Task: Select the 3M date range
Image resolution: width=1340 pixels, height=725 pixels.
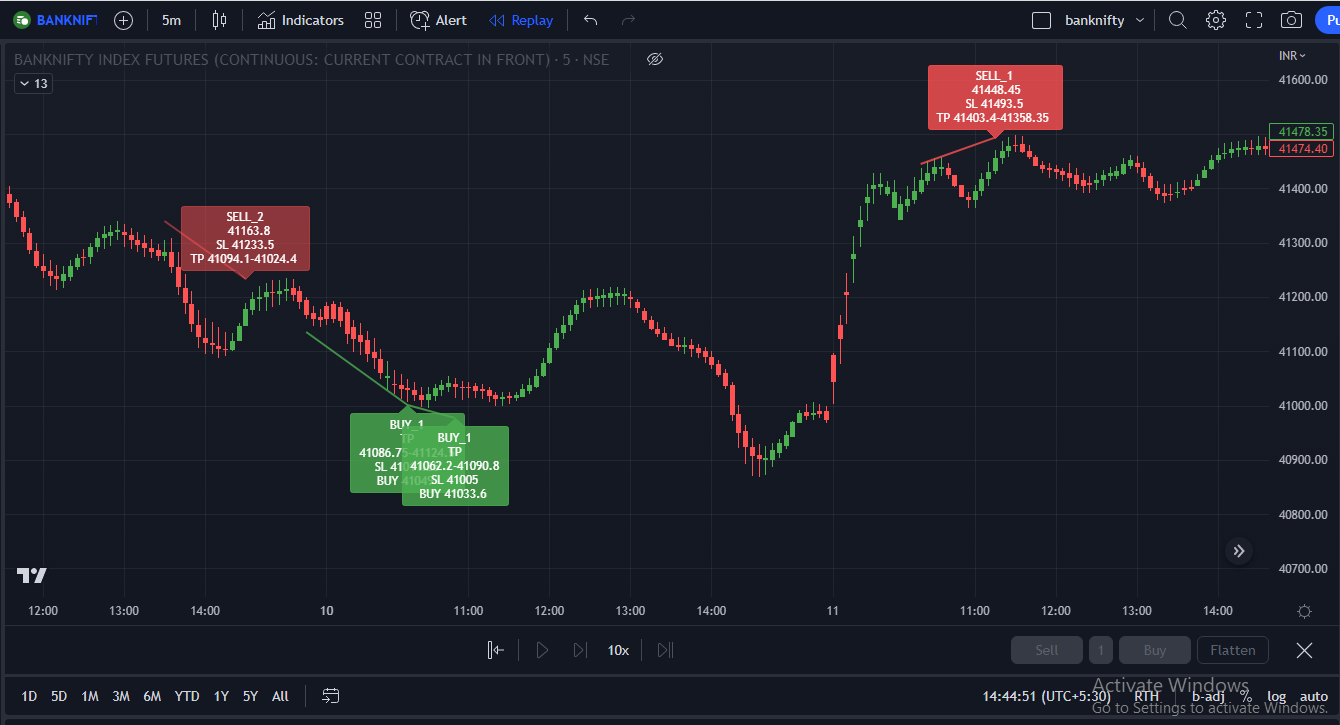Action: point(121,696)
